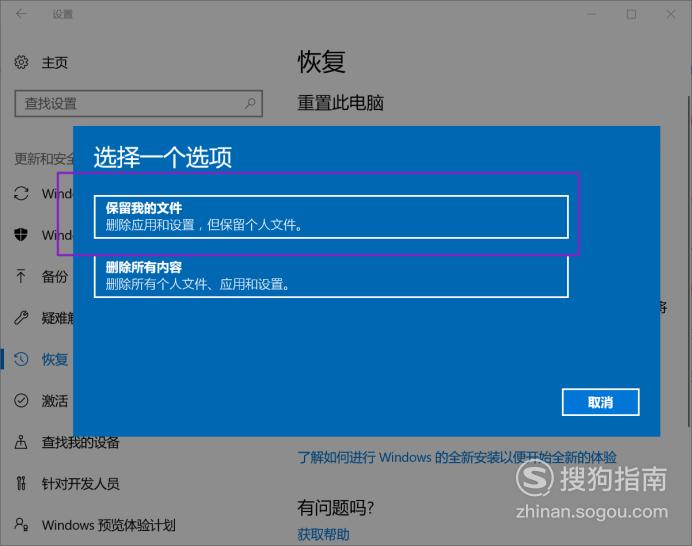Open 针对开发人员 in the sidebar
Image resolution: width=692 pixels, height=546 pixels.
[81, 484]
